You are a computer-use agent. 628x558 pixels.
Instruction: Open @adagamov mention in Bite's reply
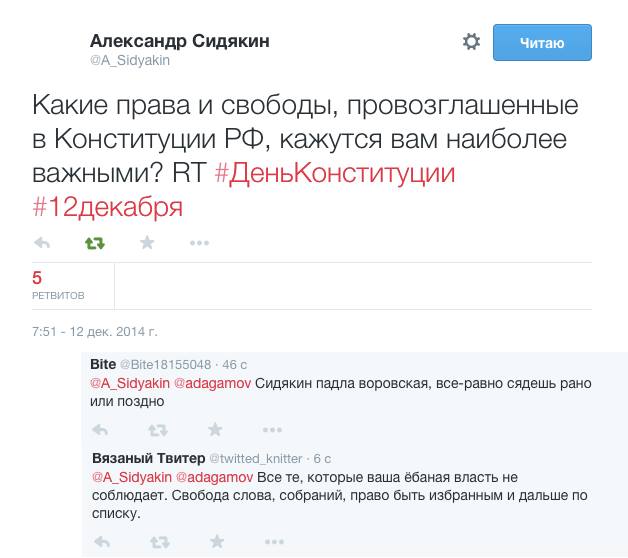[x=213, y=383]
